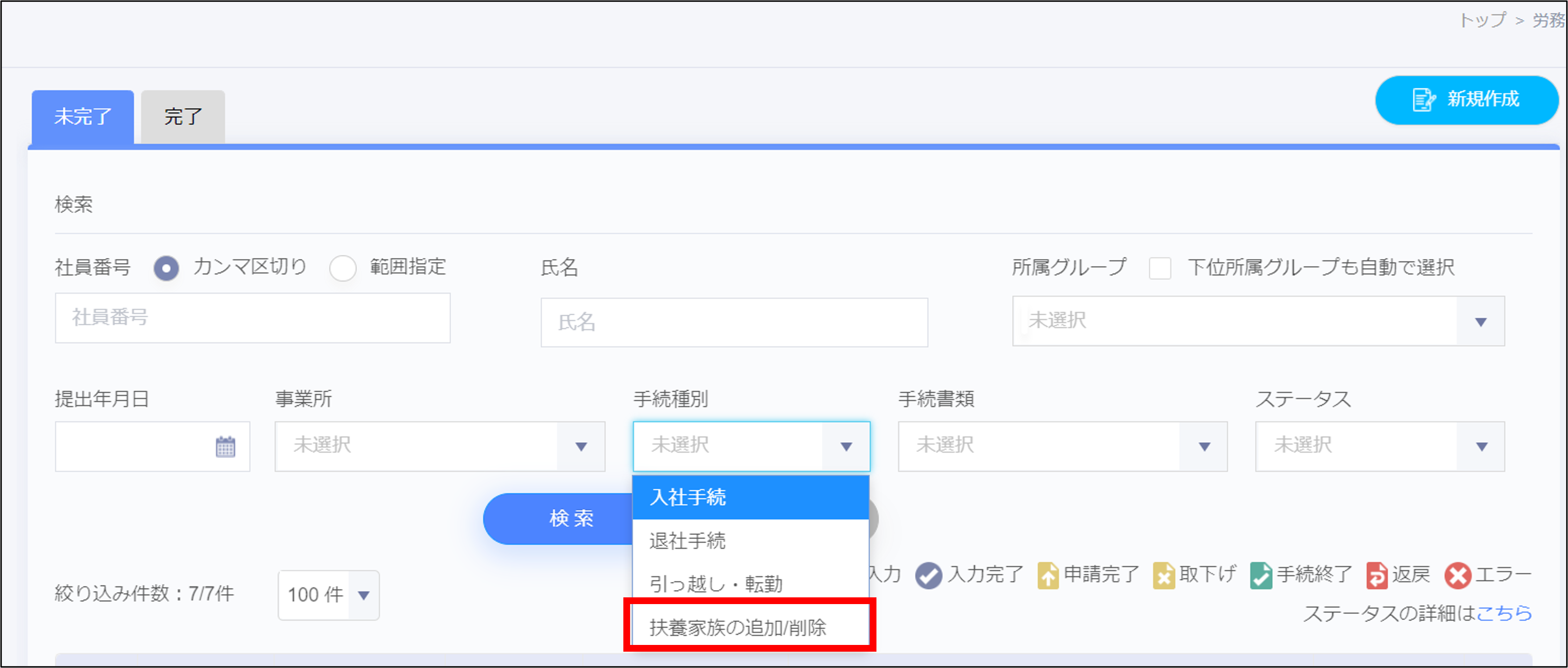The width and height of the screenshot is (1568, 668).
Task: Expand the 事業所 dropdown
Action: [439, 446]
